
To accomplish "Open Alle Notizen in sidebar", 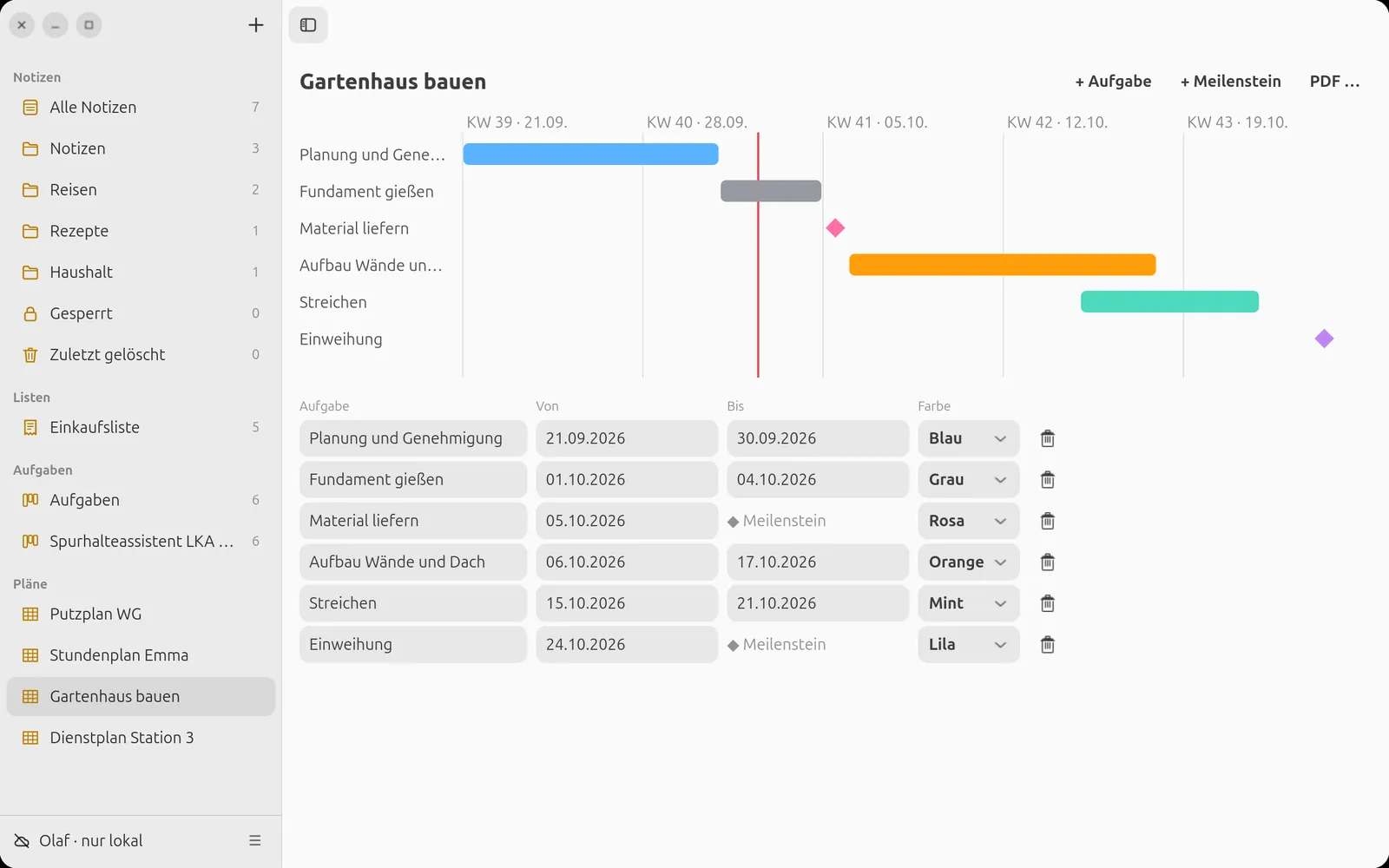I will [141, 107].
